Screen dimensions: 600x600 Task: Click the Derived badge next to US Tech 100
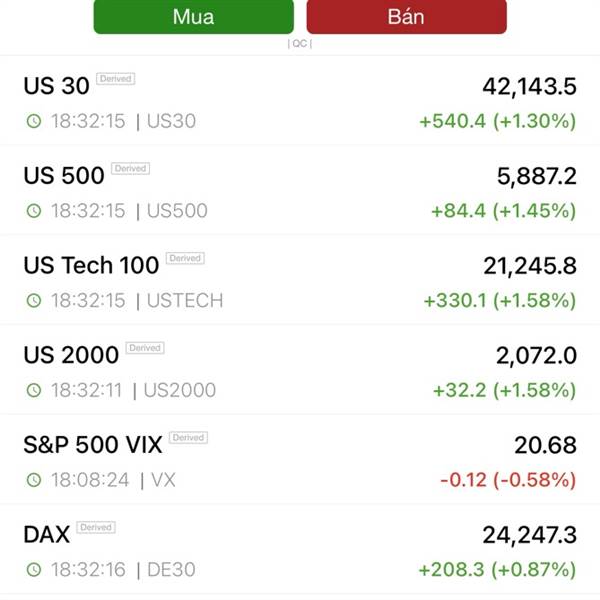(185, 258)
